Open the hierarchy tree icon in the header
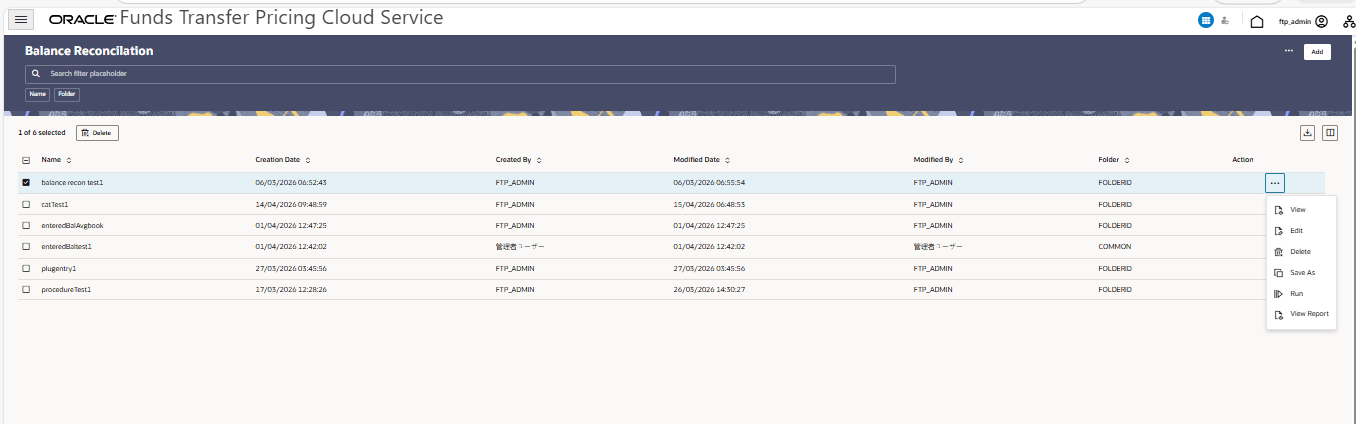The height and width of the screenshot is (424, 1356). (x=1348, y=21)
